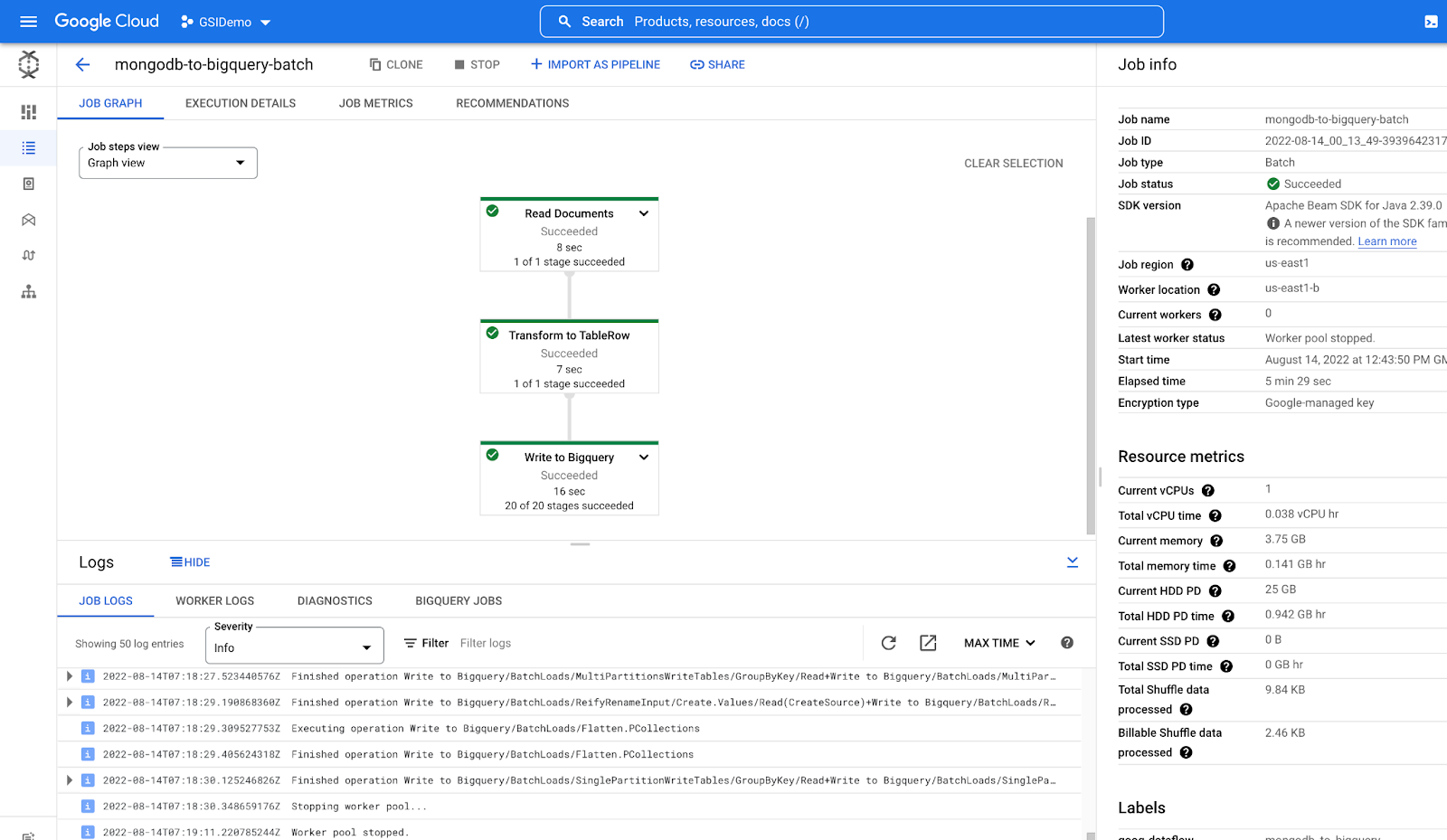Select the Transform to TableRow step

(x=570, y=356)
